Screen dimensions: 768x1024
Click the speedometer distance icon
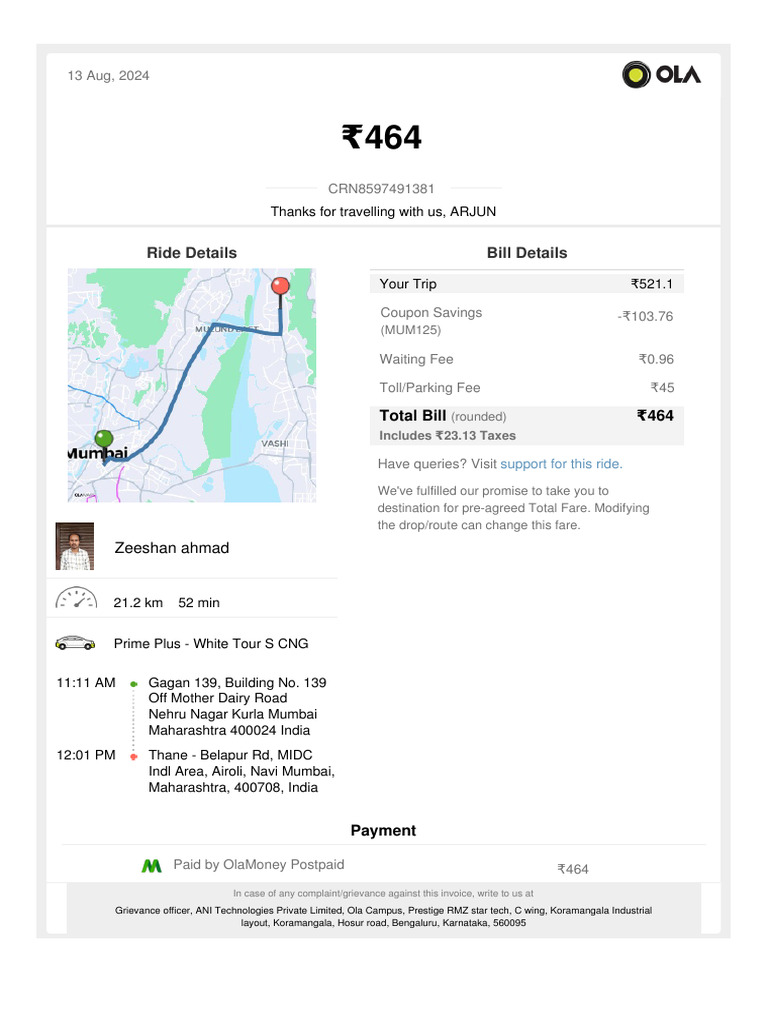[76, 598]
